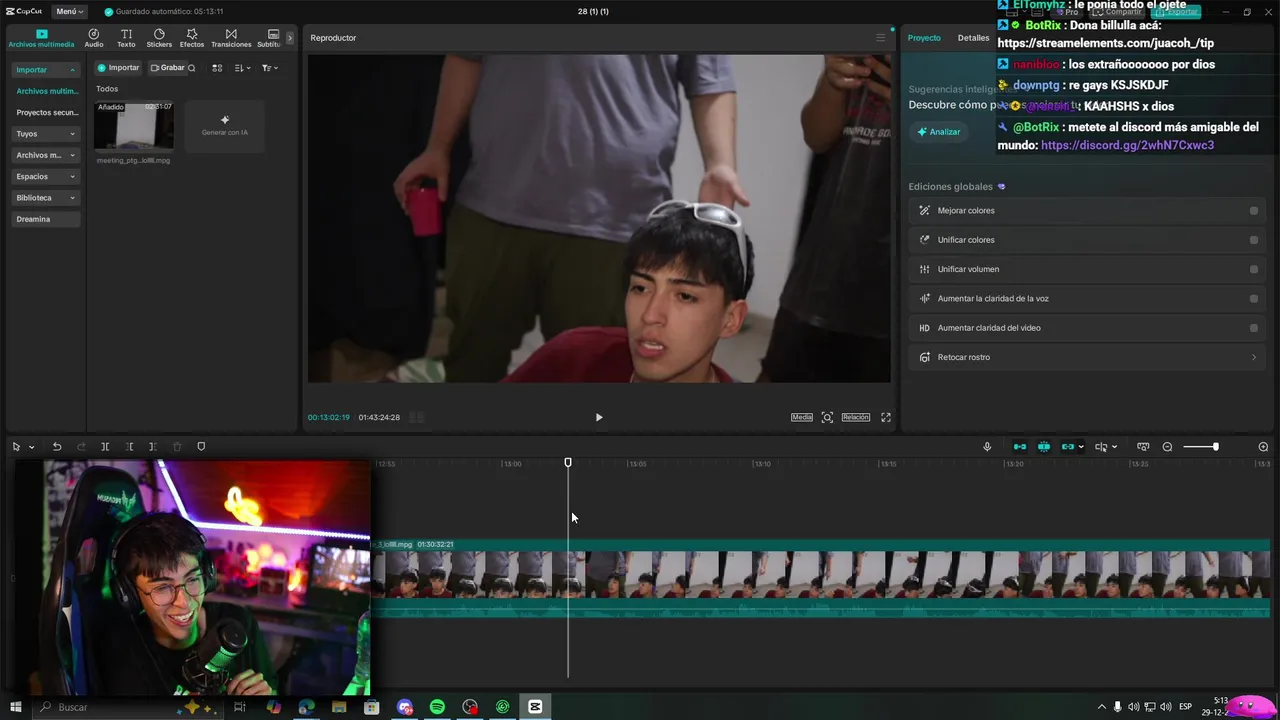Open the Dreamina sidebar item
This screenshot has height=720, width=1280.
click(45, 219)
